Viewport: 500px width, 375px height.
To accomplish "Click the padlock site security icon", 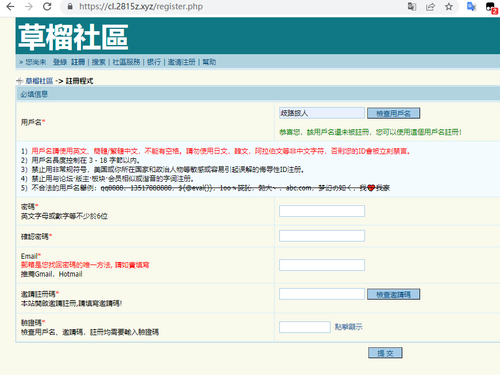I will (x=70, y=7).
